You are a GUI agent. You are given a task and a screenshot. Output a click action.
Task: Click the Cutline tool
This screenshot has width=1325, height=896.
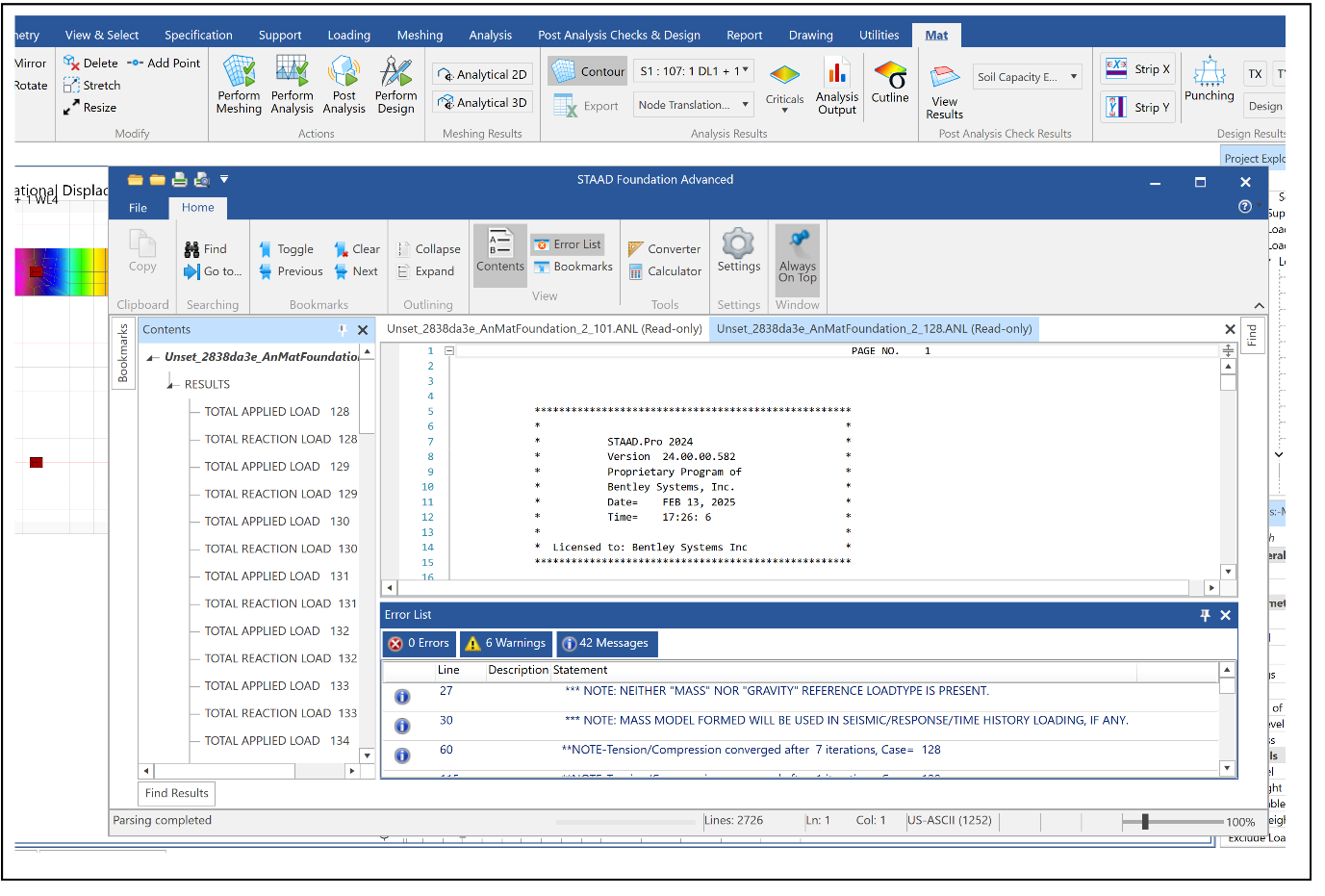pyautogui.click(x=890, y=82)
